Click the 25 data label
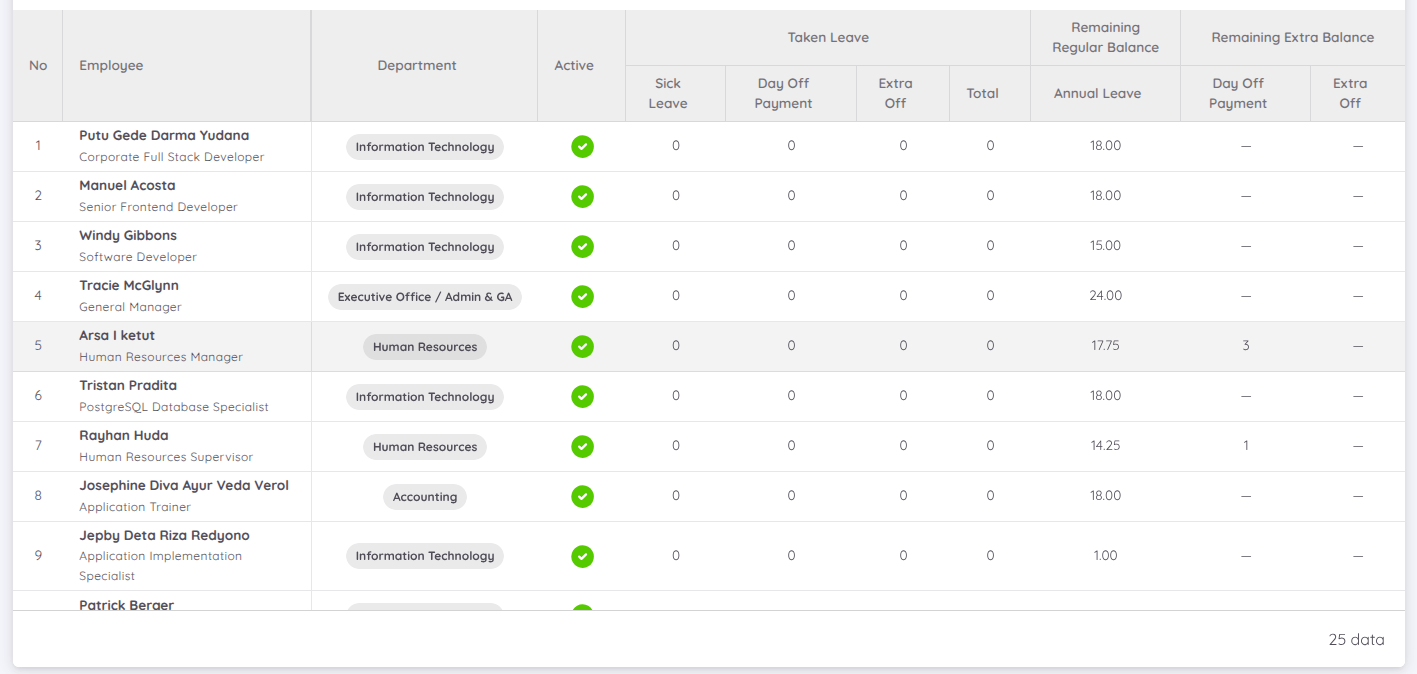 (x=1355, y=639)
